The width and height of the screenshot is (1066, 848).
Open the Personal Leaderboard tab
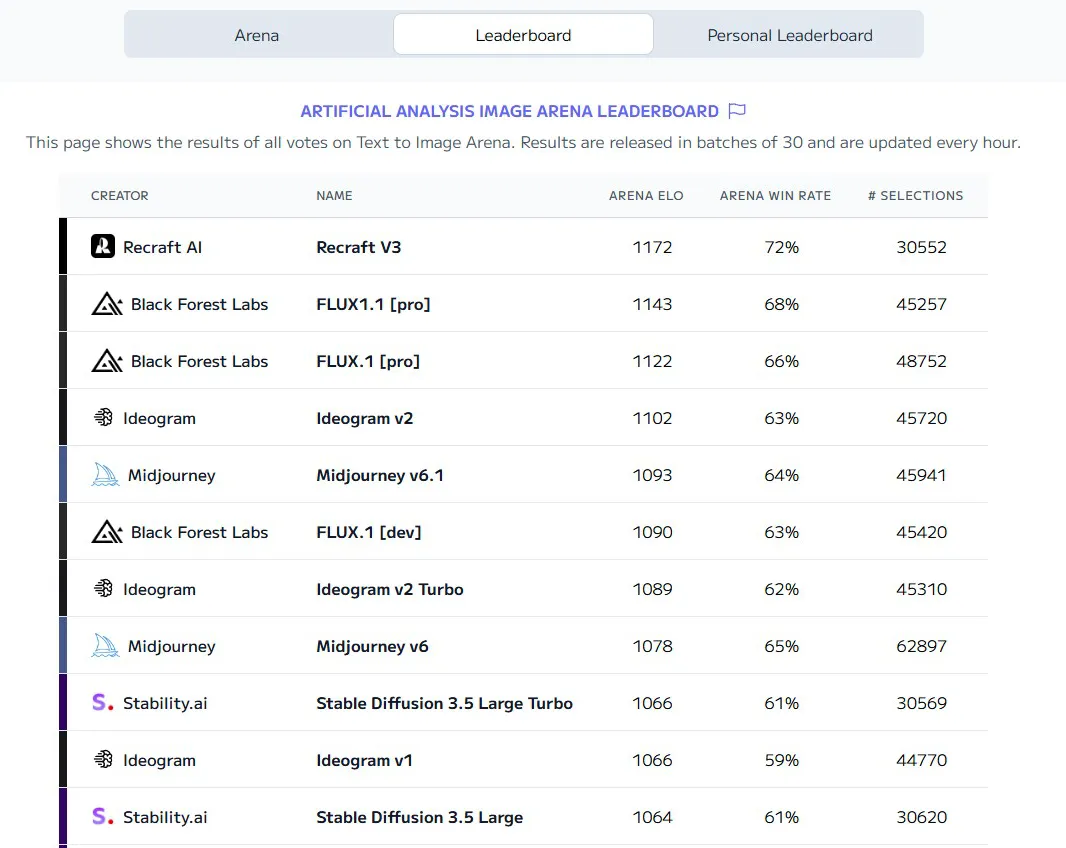pos(789,35)
